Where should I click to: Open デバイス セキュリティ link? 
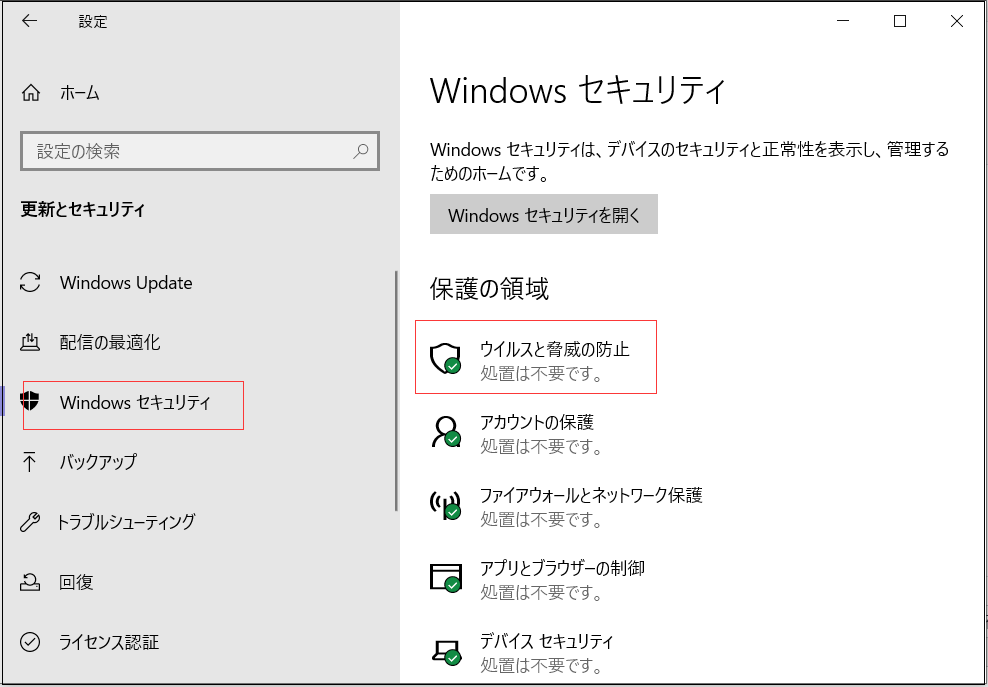click(x=546, y=641)
